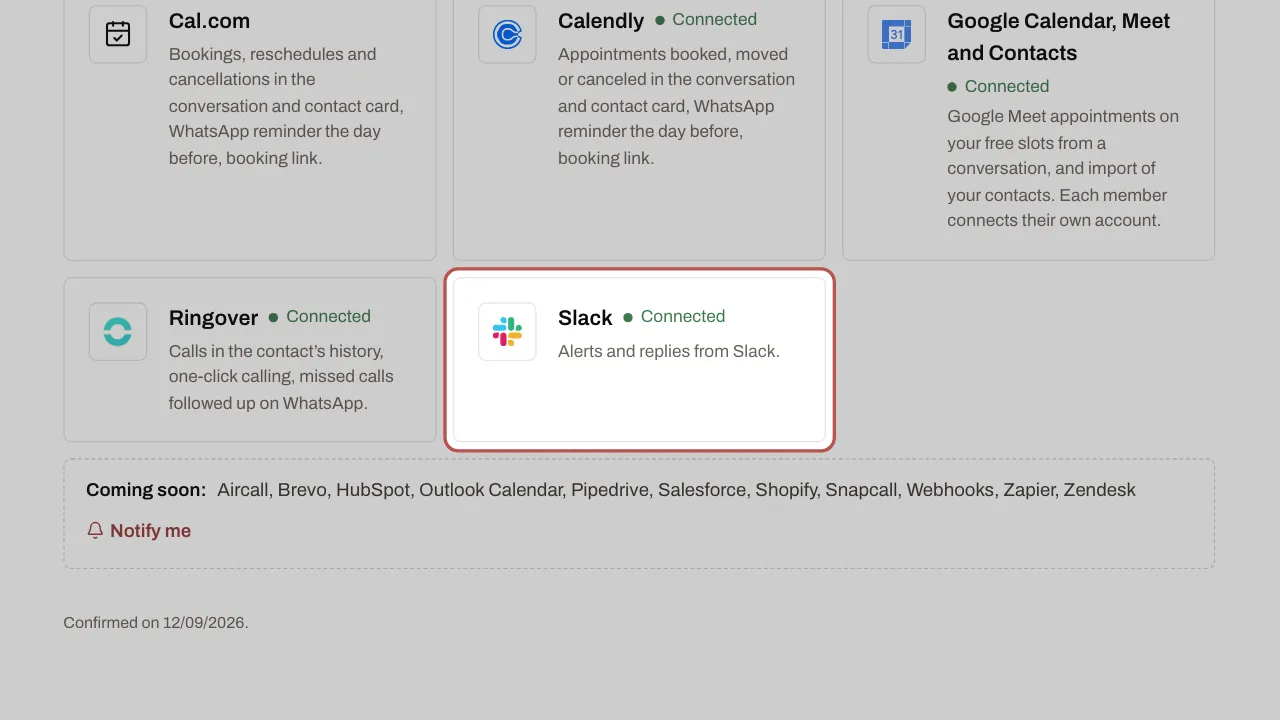Click 'Aircall' in the coming soon list
The width and height of the screenshot is (1280, 720).
243,490
